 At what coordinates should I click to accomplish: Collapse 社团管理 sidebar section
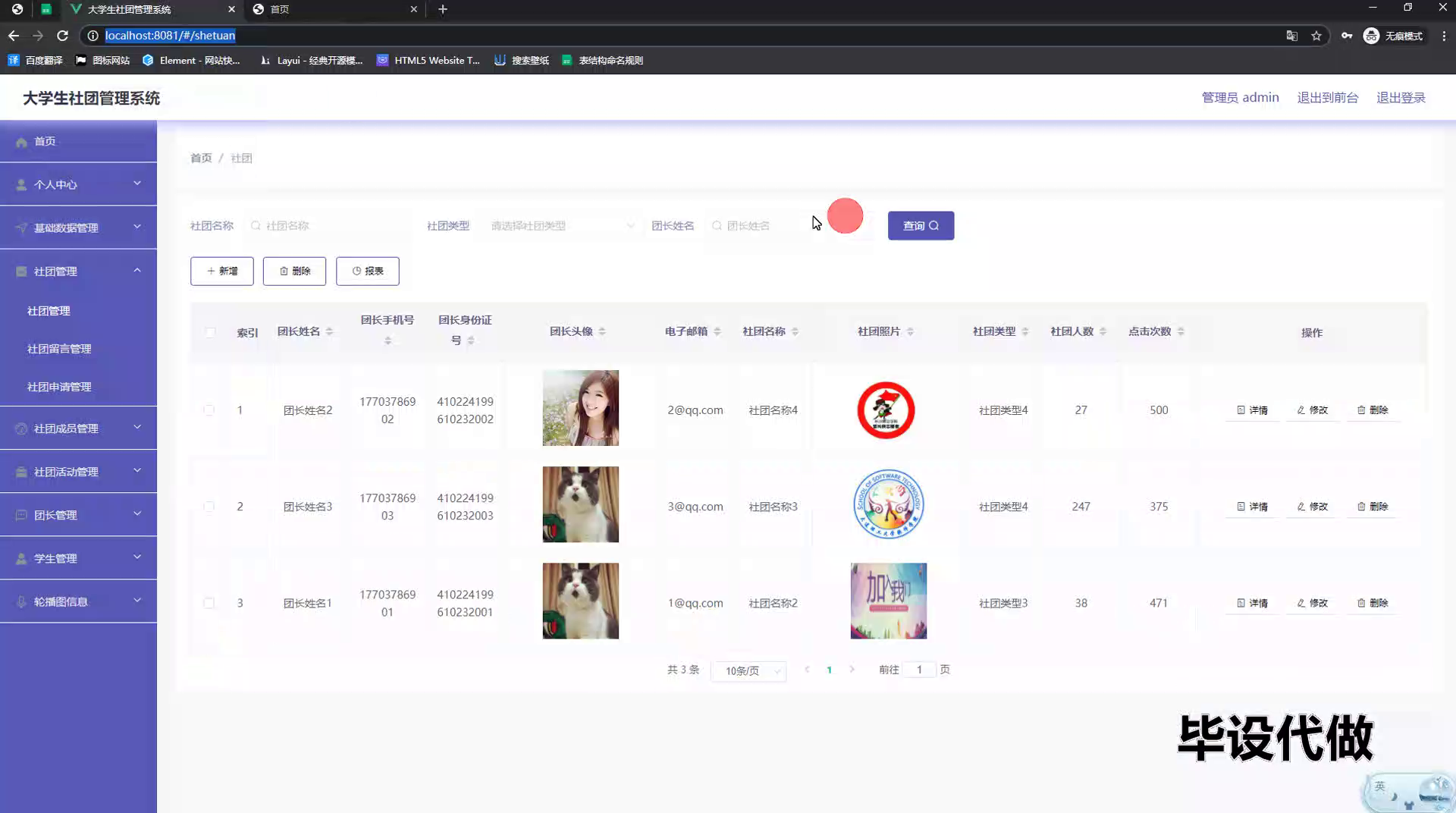tap(78, 271)
